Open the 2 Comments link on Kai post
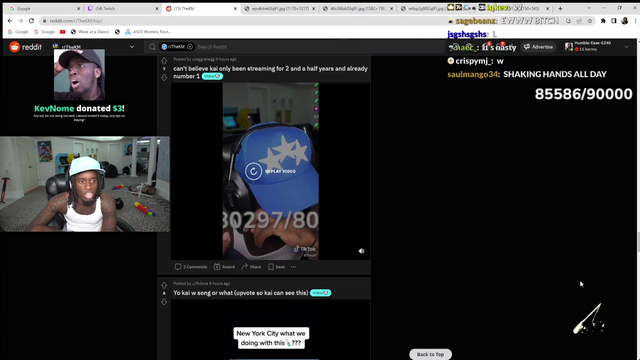Image resolution: width=640 pixels, height=360 pixels. click(191, 267)
